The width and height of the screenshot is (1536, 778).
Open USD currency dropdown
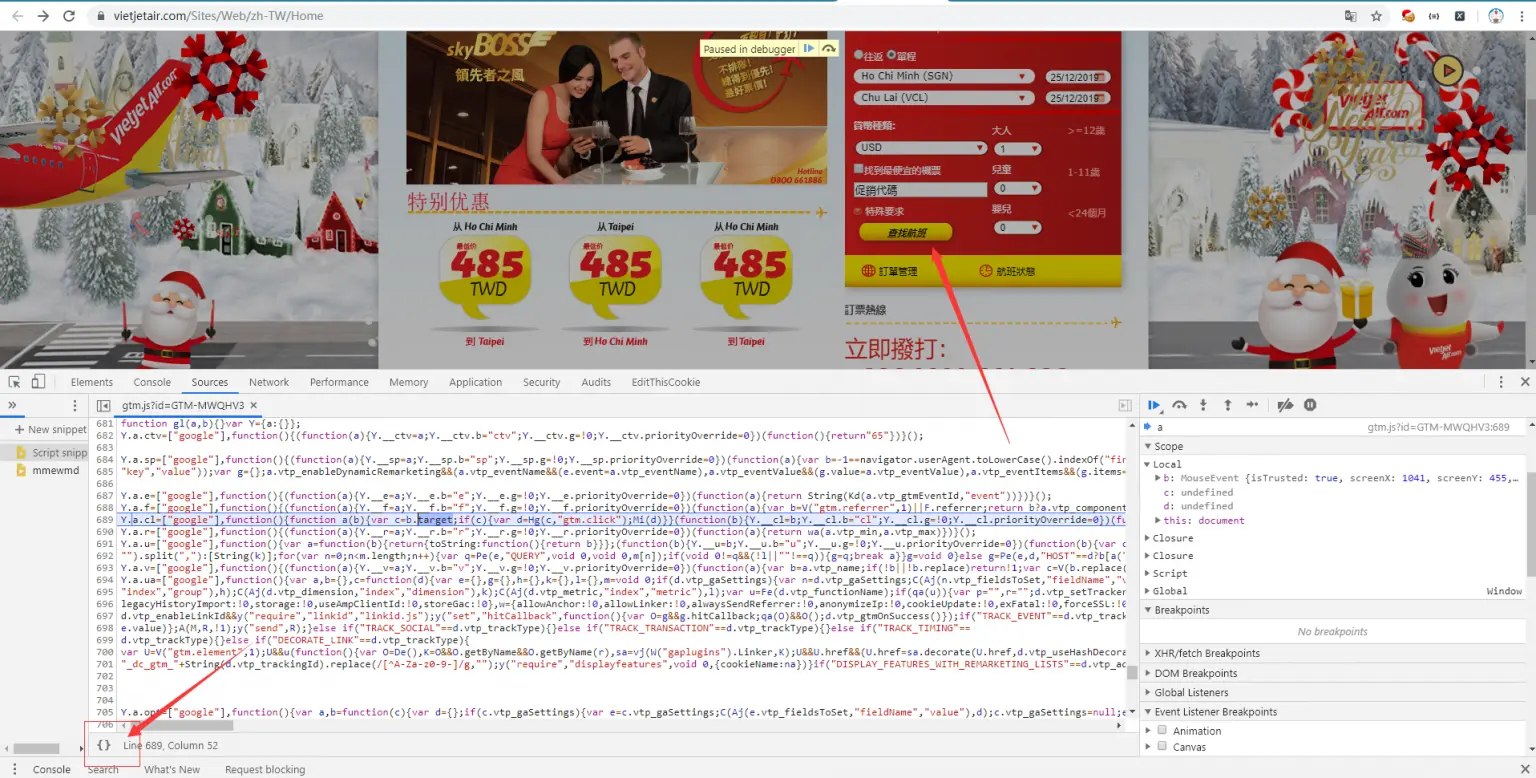coord(921,147)
